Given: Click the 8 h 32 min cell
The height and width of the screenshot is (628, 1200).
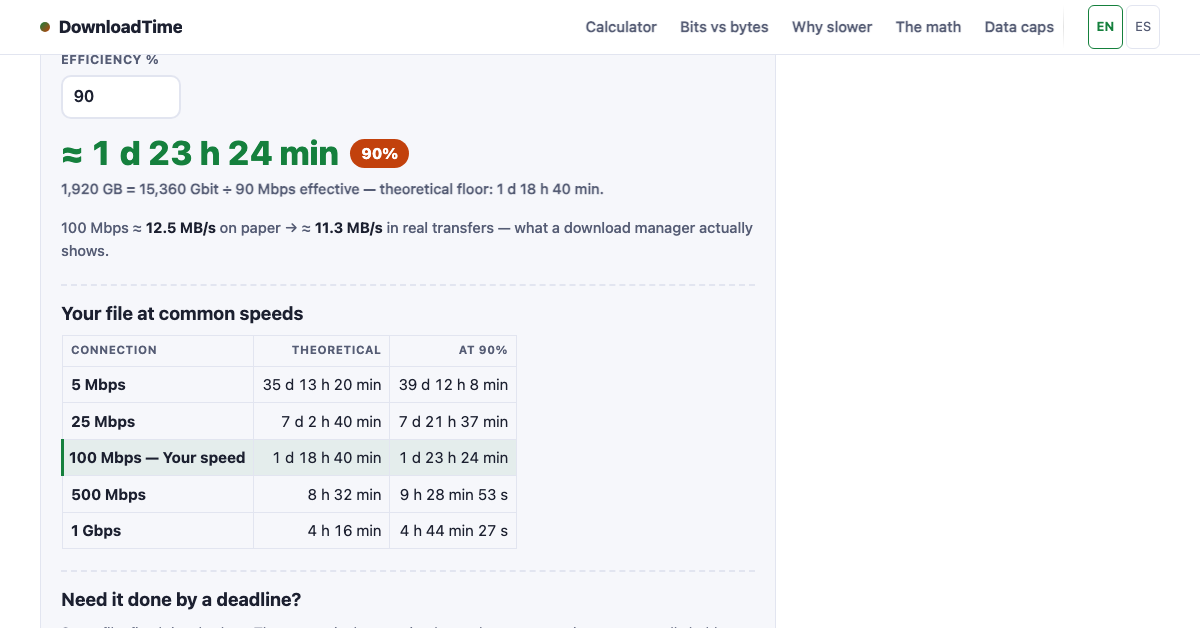Looking at the screenshot, I should click(x=322, y=495).
